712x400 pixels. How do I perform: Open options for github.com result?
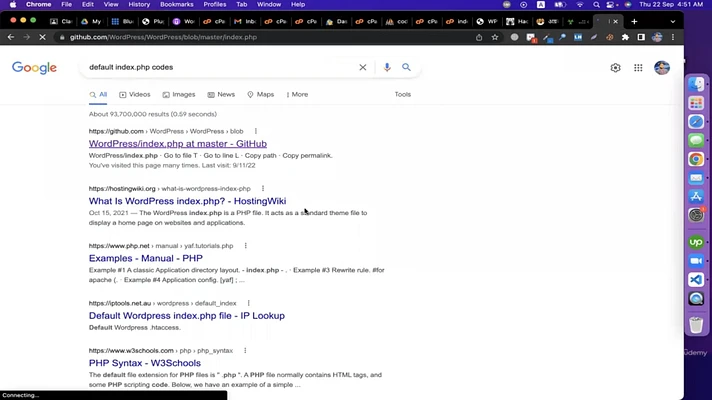coord(256,131)
